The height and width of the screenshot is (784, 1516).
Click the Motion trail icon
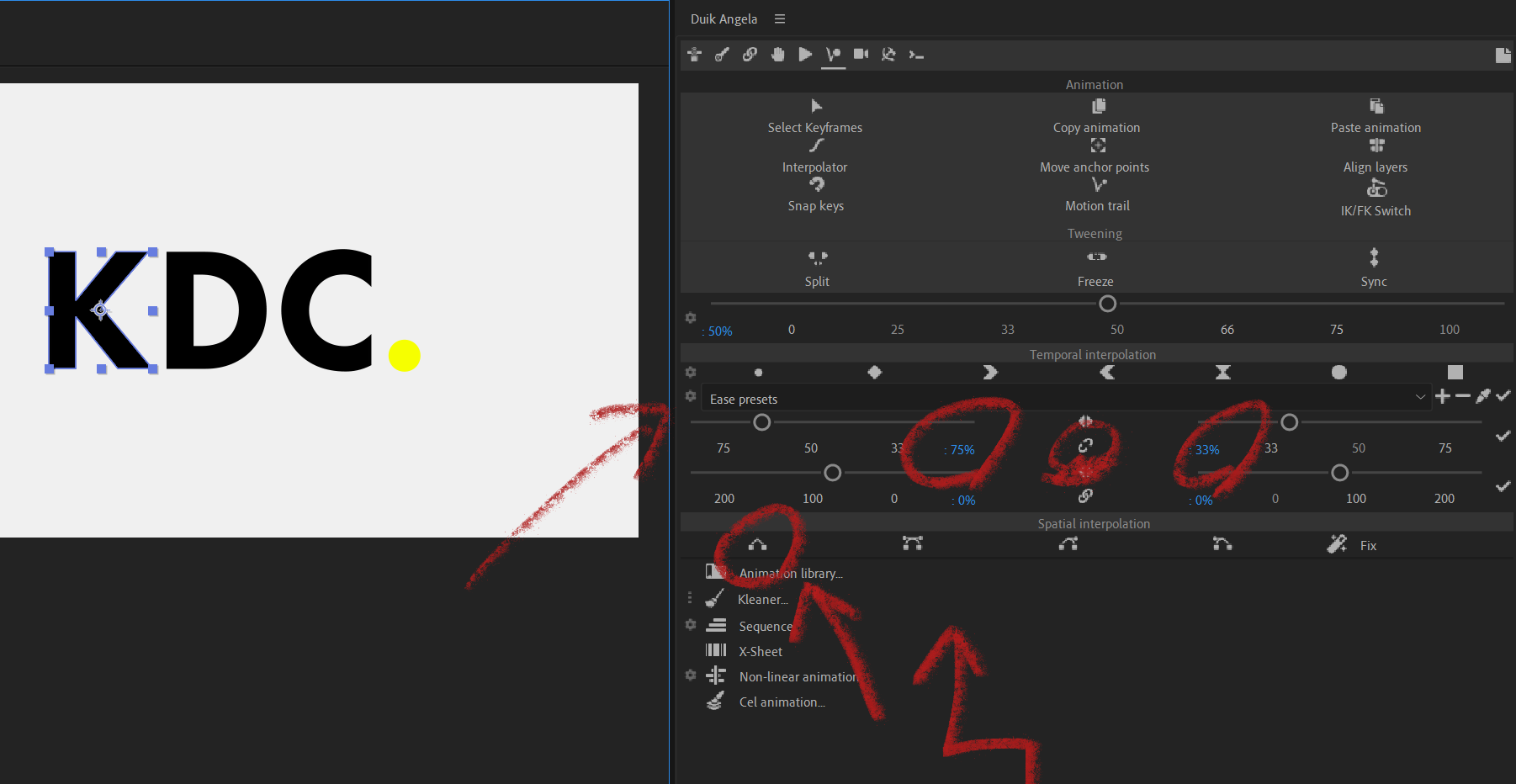[1098, 185]
